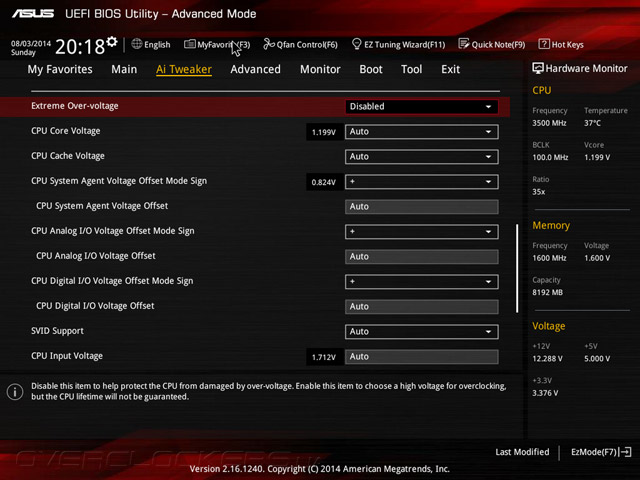The image size is (640, 480).
Task: Click the EZ Tuning Wizard lightbulb icon
Action: 356,44
